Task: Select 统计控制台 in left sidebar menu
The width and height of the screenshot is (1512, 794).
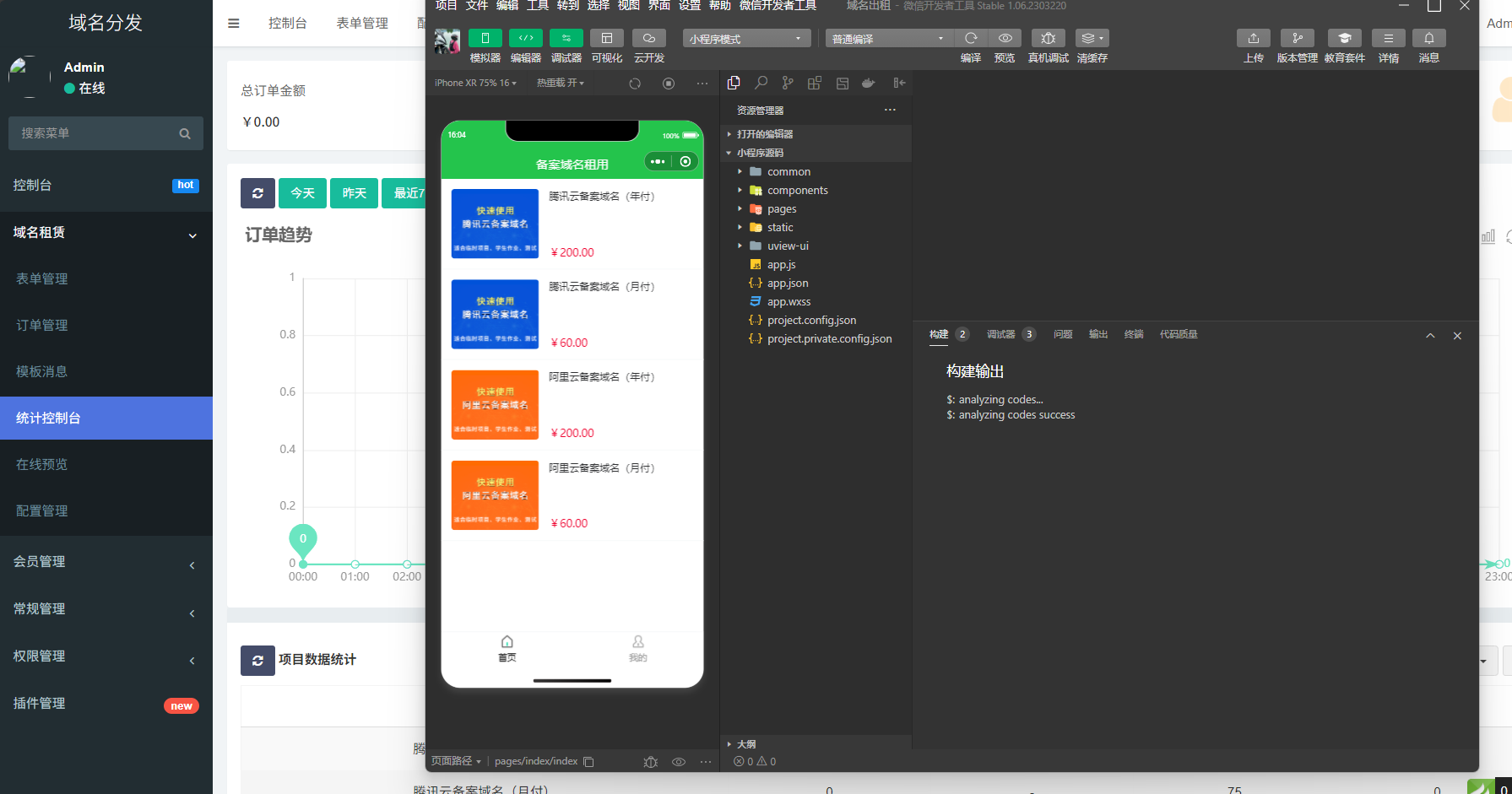Action: [106, 418]
